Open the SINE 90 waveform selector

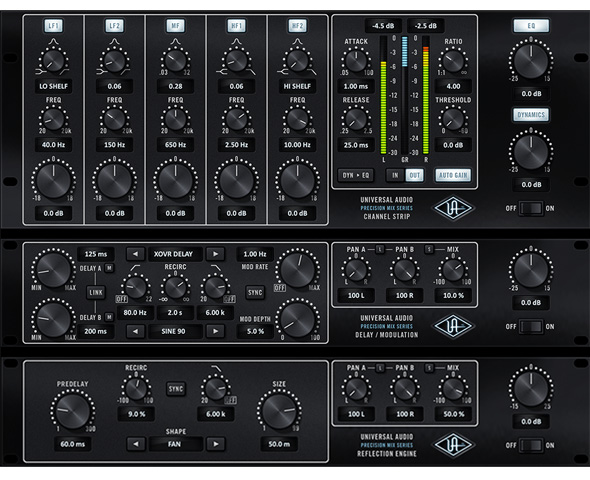point(175,331)
